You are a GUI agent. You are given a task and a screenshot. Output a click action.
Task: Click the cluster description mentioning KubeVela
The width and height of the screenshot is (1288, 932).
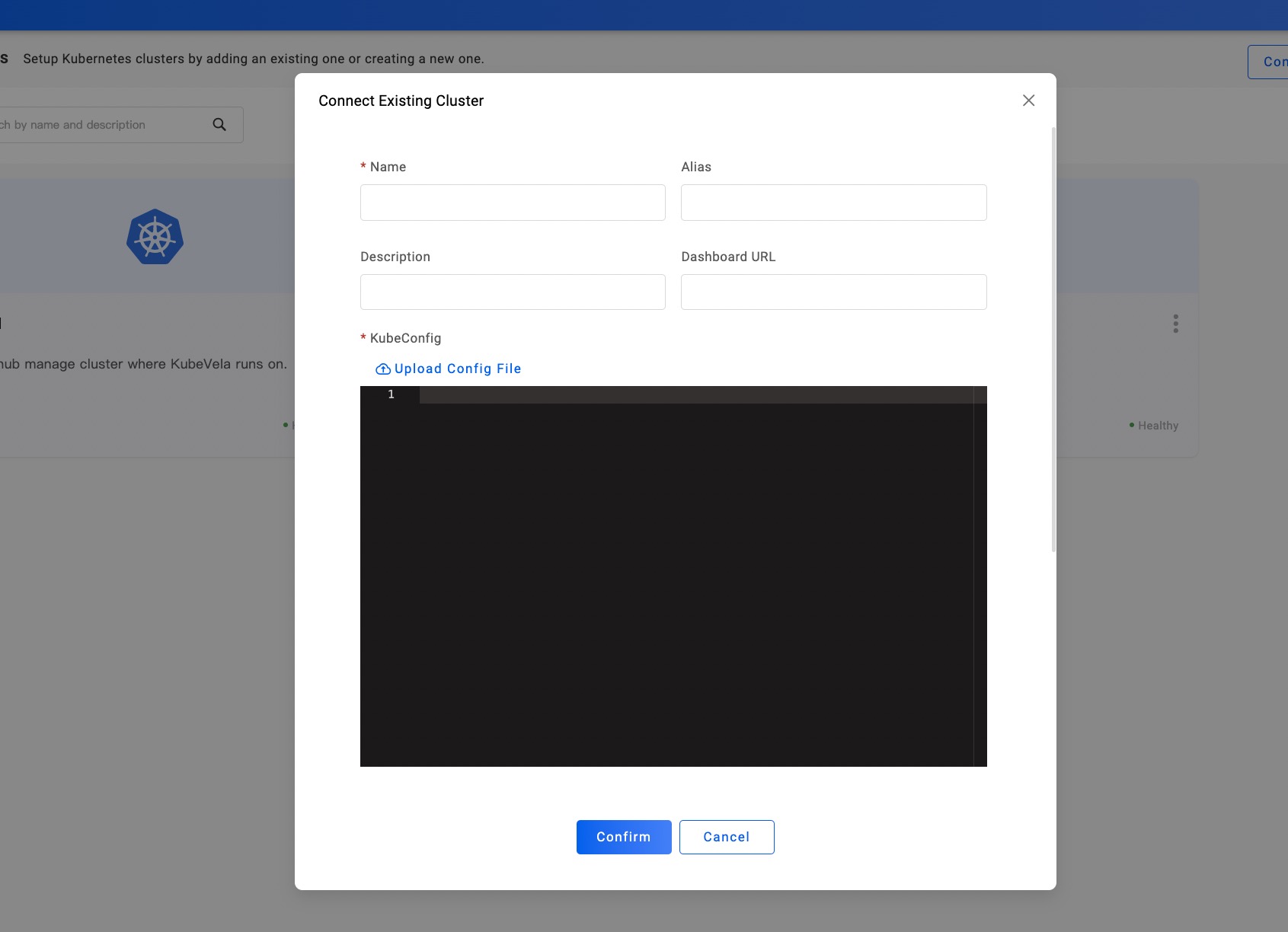click(x=143, y=364)
